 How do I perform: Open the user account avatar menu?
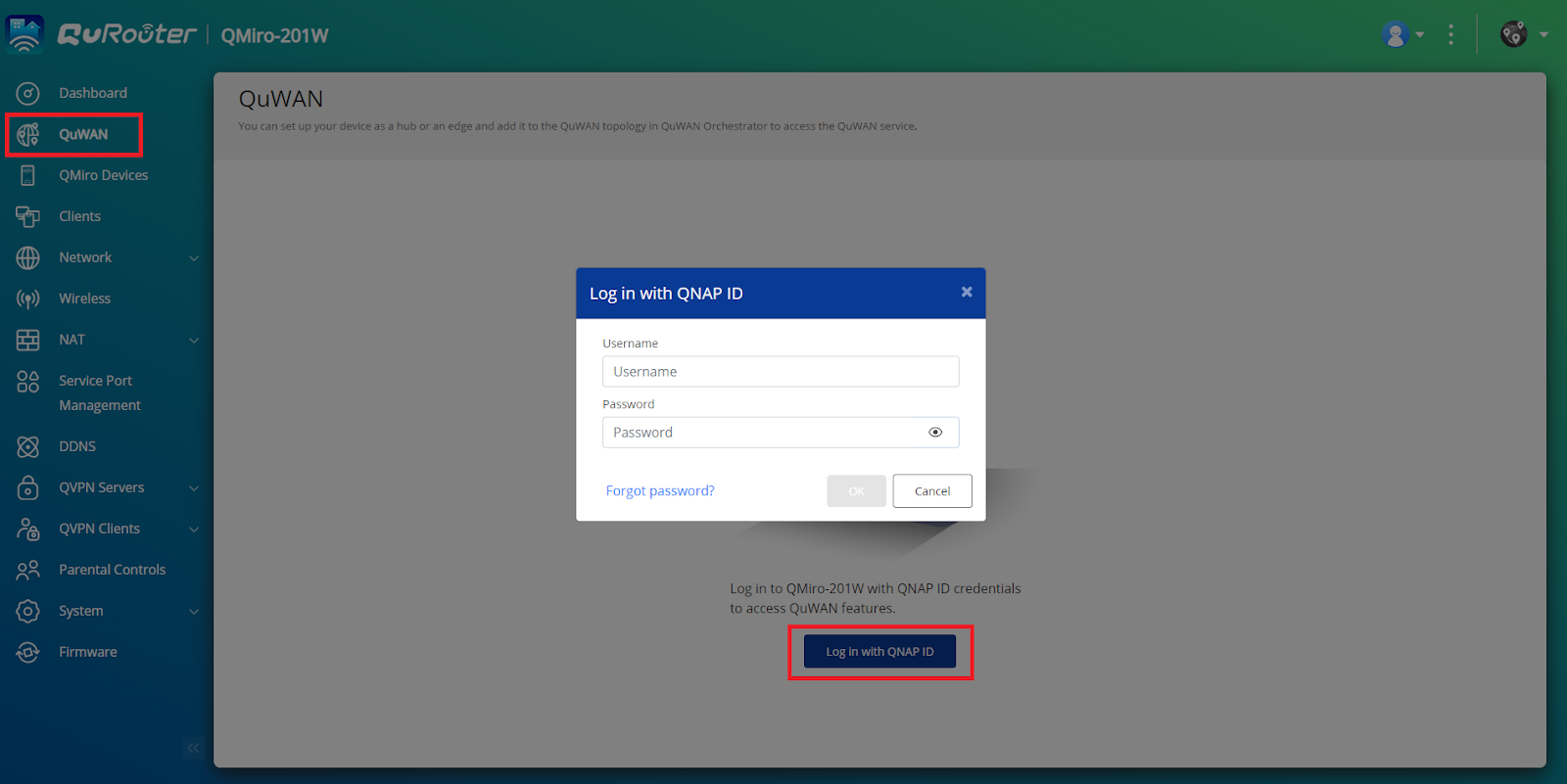(x=1395, y=34)
